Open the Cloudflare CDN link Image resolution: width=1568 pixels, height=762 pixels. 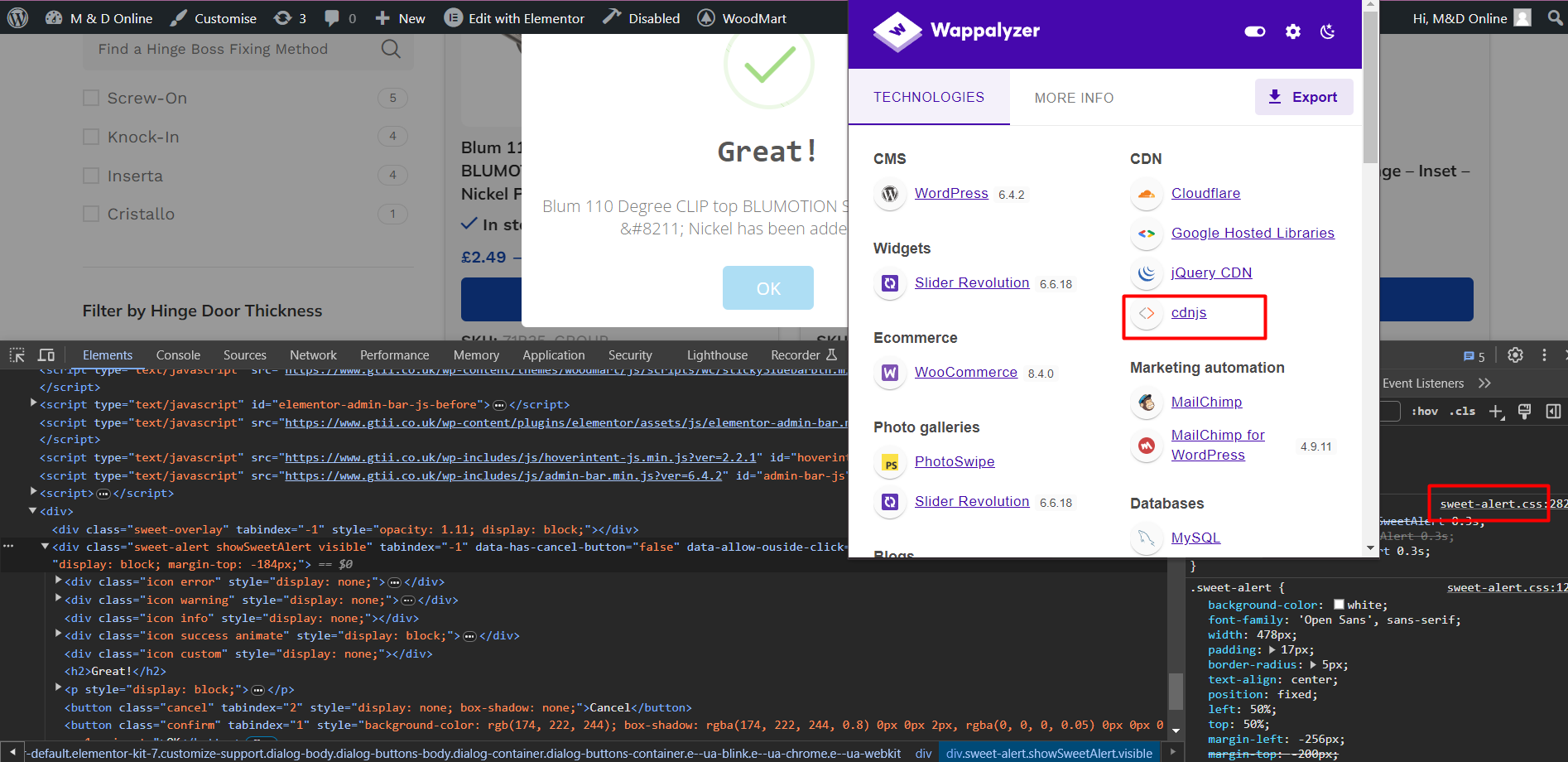1205,193
